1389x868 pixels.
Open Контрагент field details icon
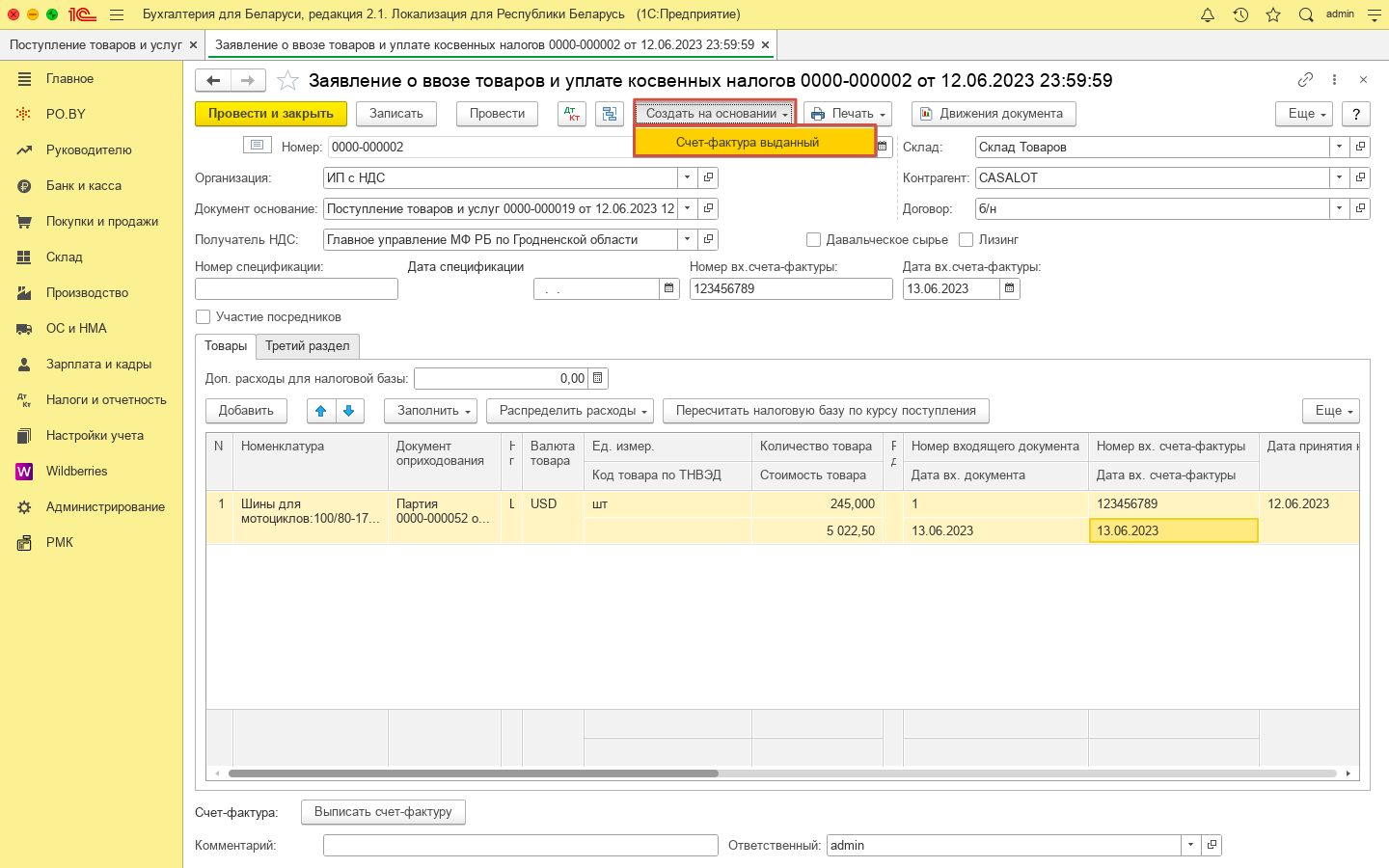click(x=1360, y=177)
